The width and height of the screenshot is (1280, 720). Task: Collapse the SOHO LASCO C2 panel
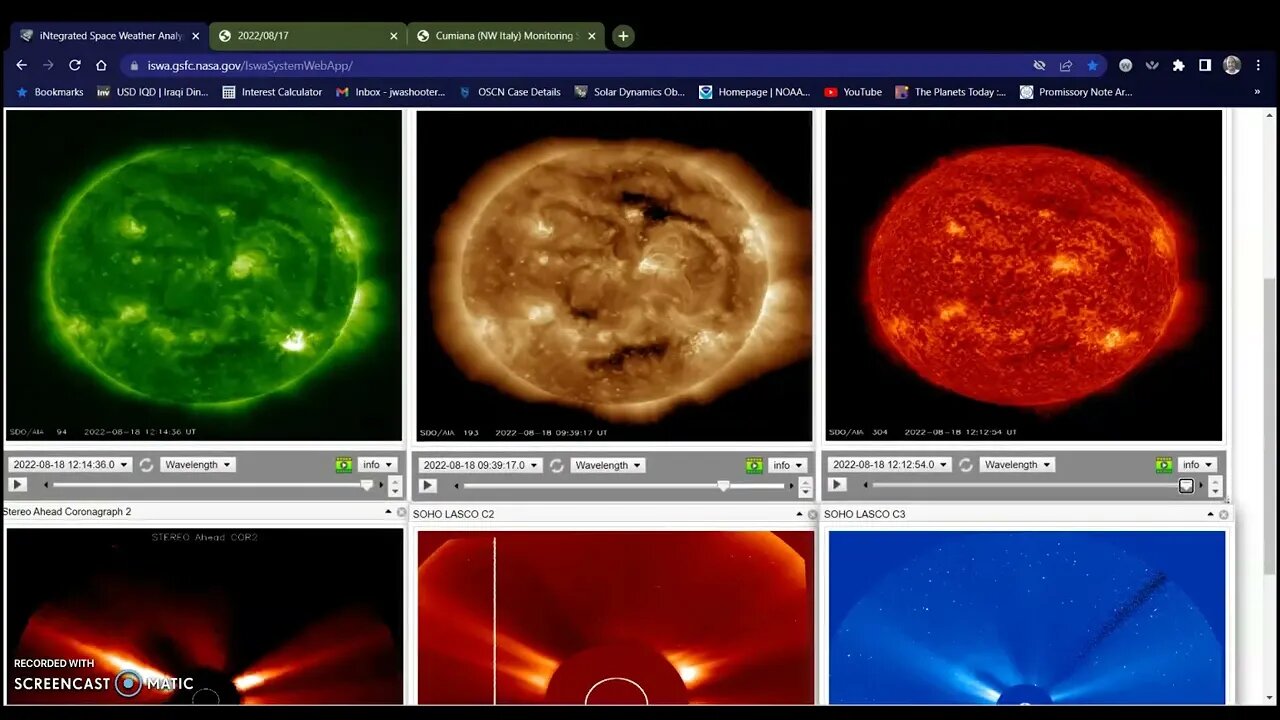(x=799, y=514)
